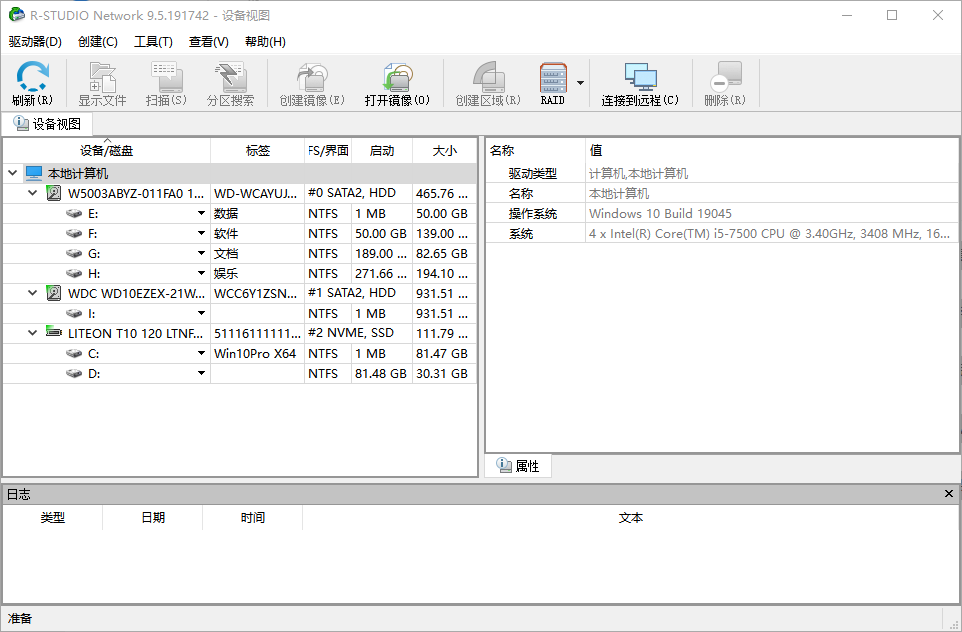
Task: Switch to the 属性 (Properties) tab
Action: click(518, 465)
